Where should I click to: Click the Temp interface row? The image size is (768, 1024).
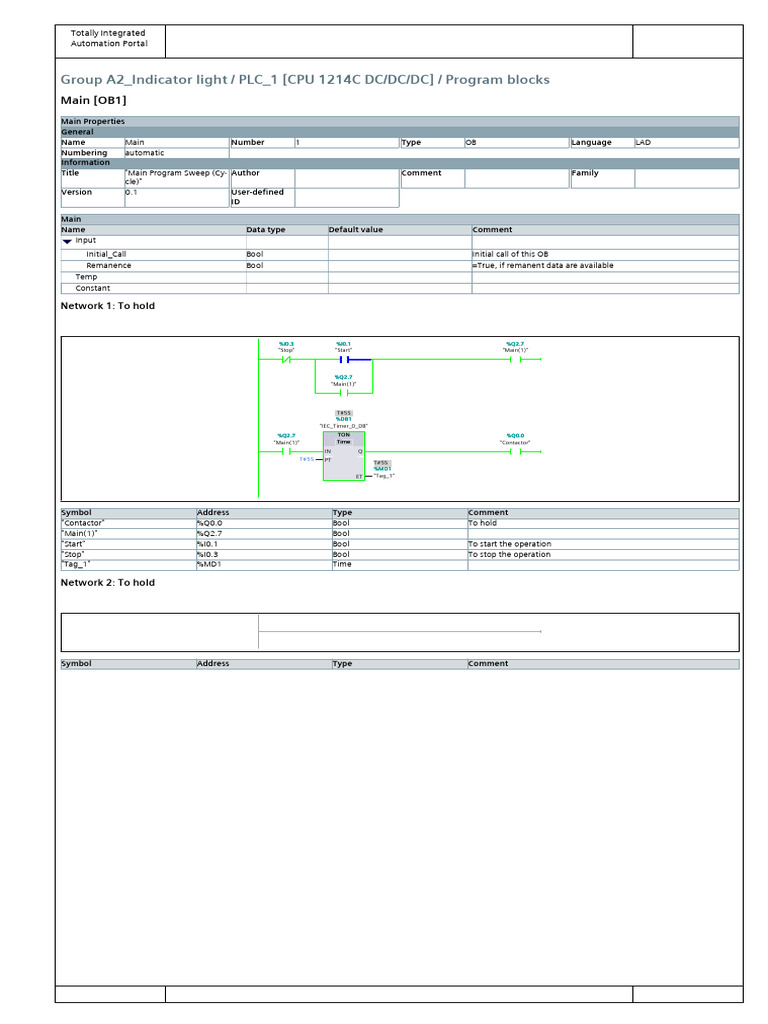point(400,277)
